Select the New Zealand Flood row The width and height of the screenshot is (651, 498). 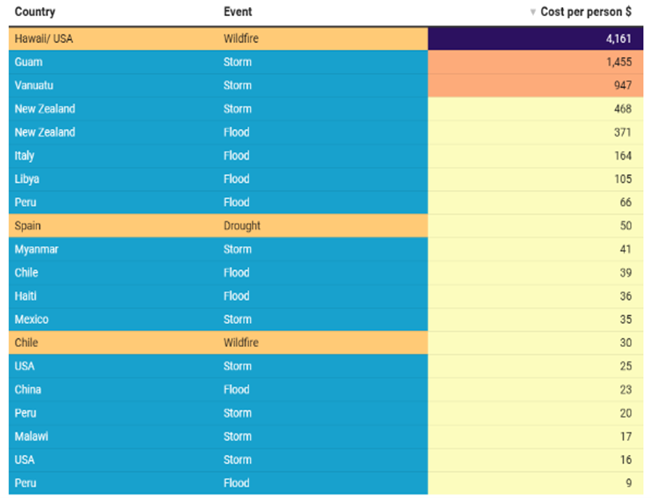(x=326, y=132)
